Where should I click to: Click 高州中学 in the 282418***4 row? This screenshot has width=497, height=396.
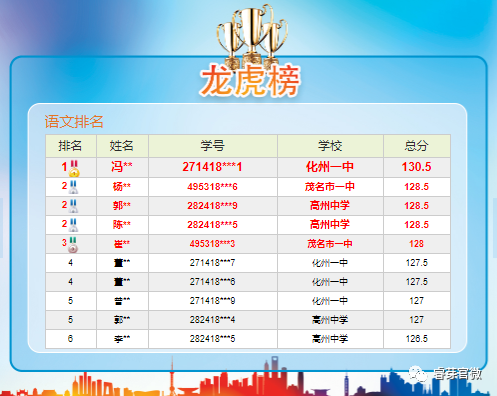click(330, 320)
